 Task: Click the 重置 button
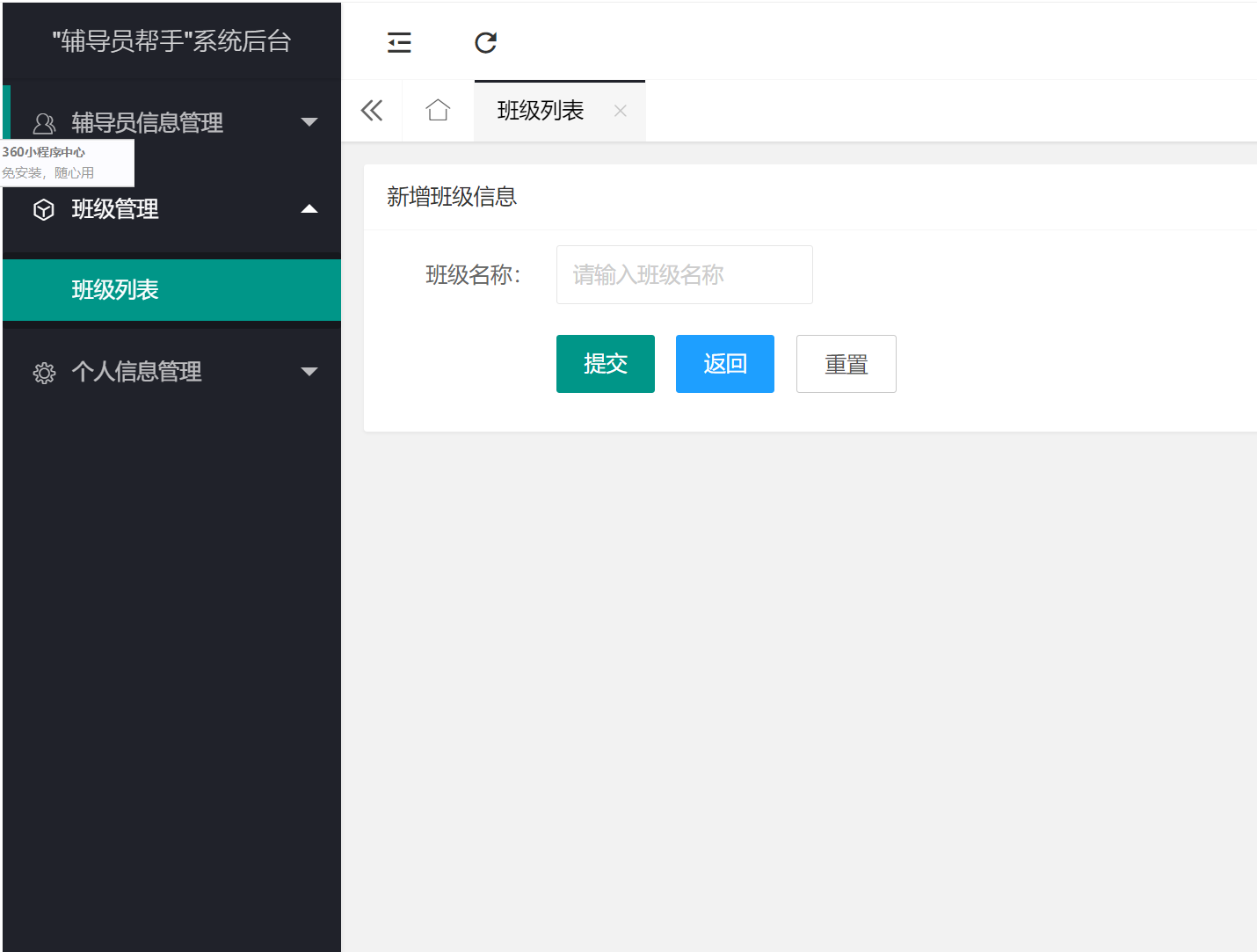coord(846,363)
